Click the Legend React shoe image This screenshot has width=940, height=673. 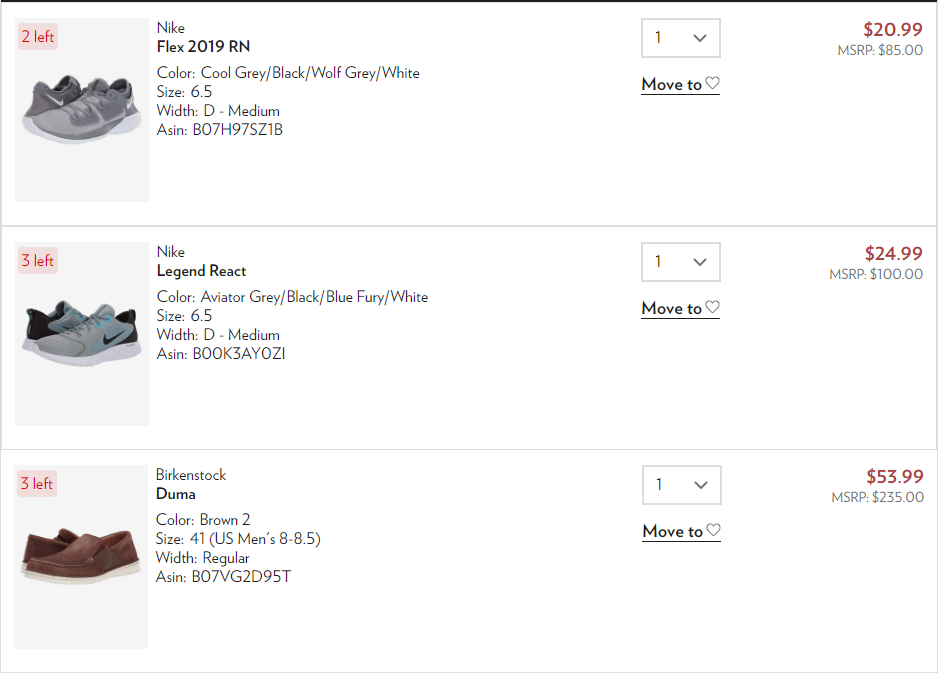[x=81, y=334]
